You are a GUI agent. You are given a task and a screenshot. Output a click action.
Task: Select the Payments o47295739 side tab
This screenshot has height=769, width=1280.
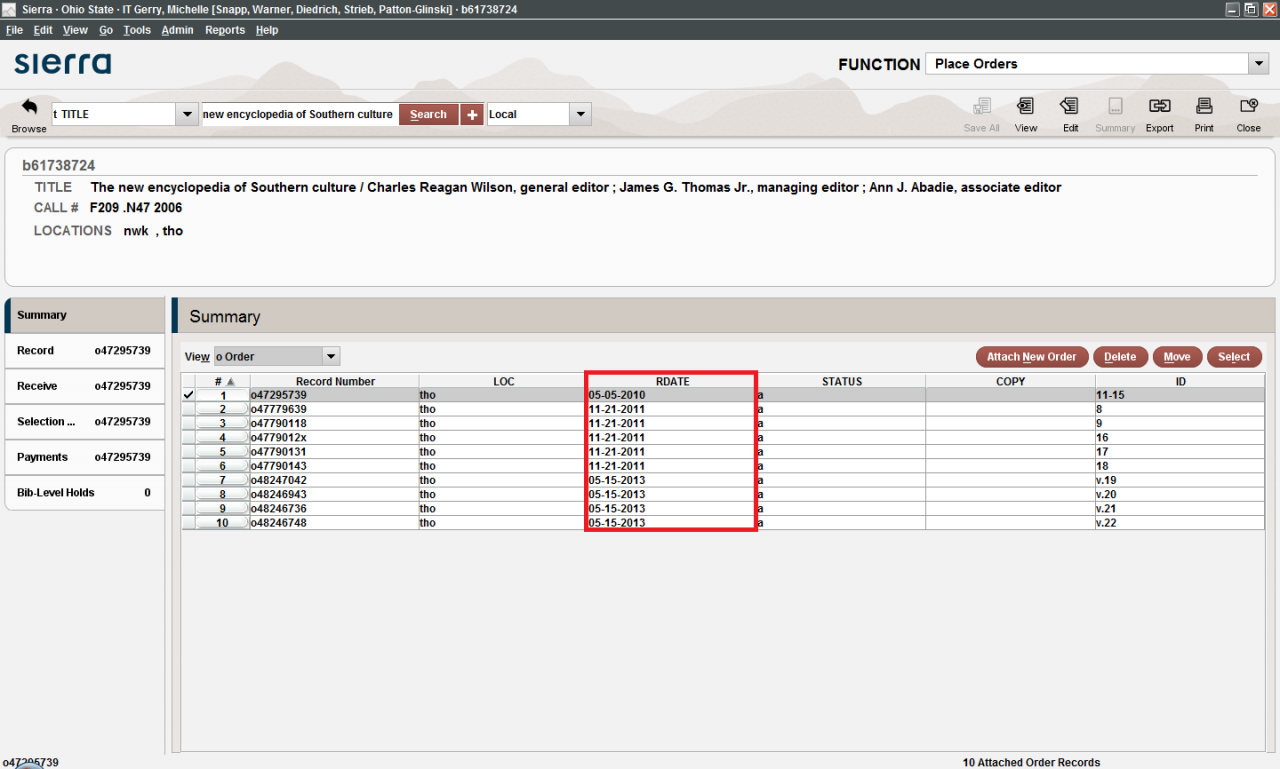(x=85, y=457)
